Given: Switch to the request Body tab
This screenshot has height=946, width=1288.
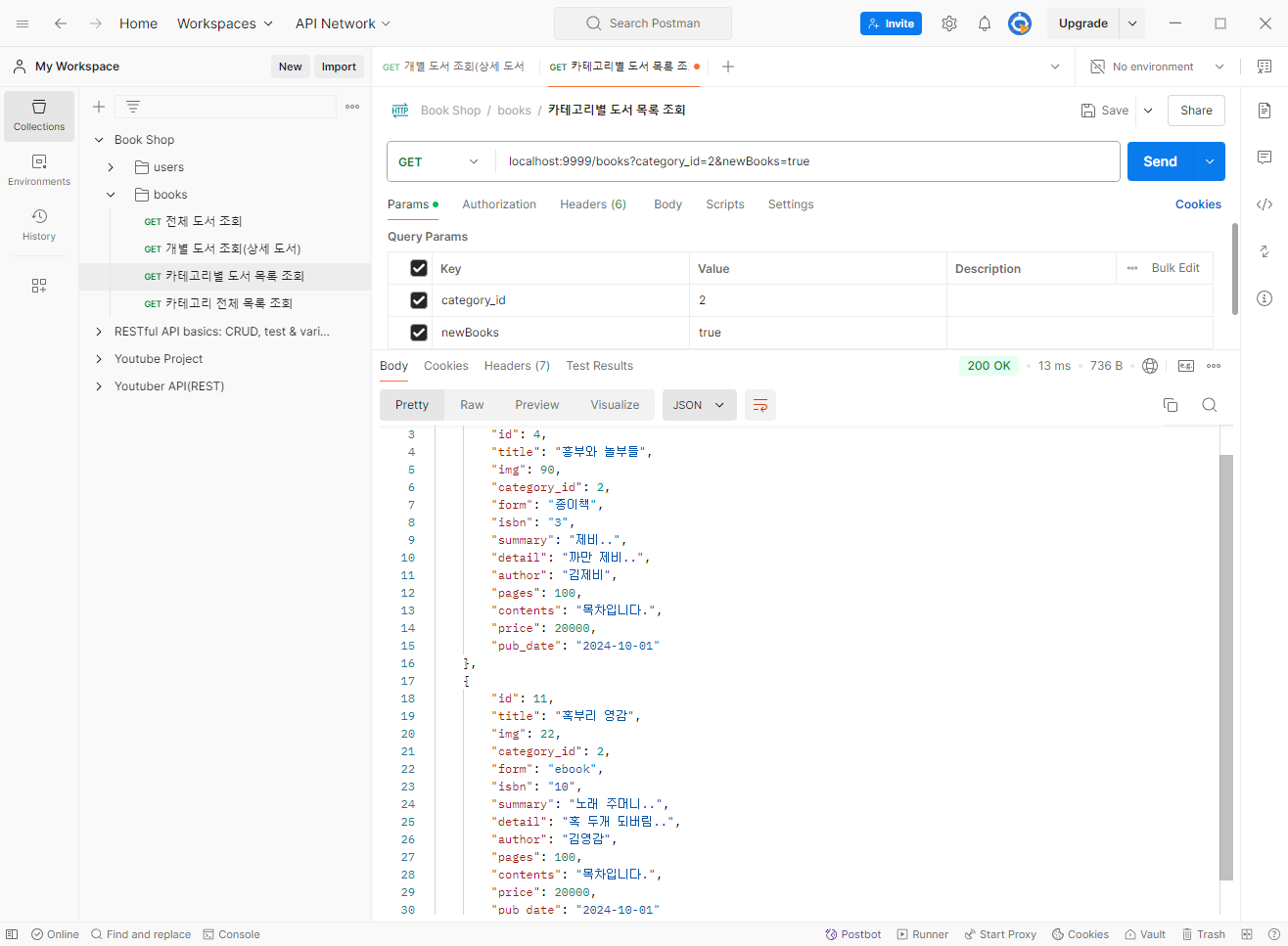Looking at the screenshot, I should 668,204.
